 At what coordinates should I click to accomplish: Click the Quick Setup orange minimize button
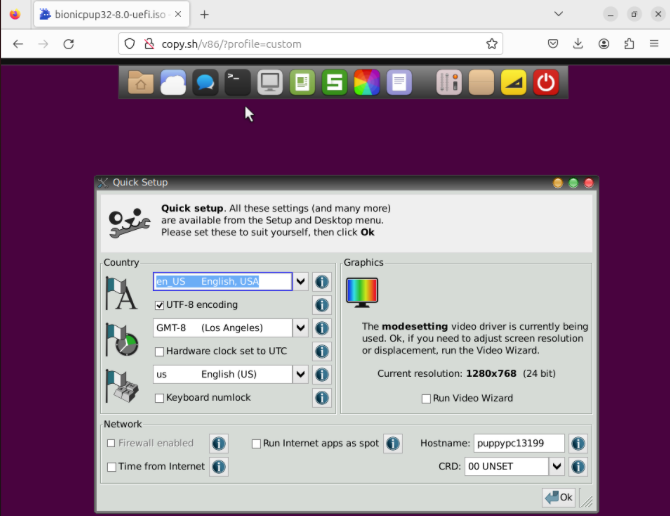pyautogui.click(x=558, y=183)
